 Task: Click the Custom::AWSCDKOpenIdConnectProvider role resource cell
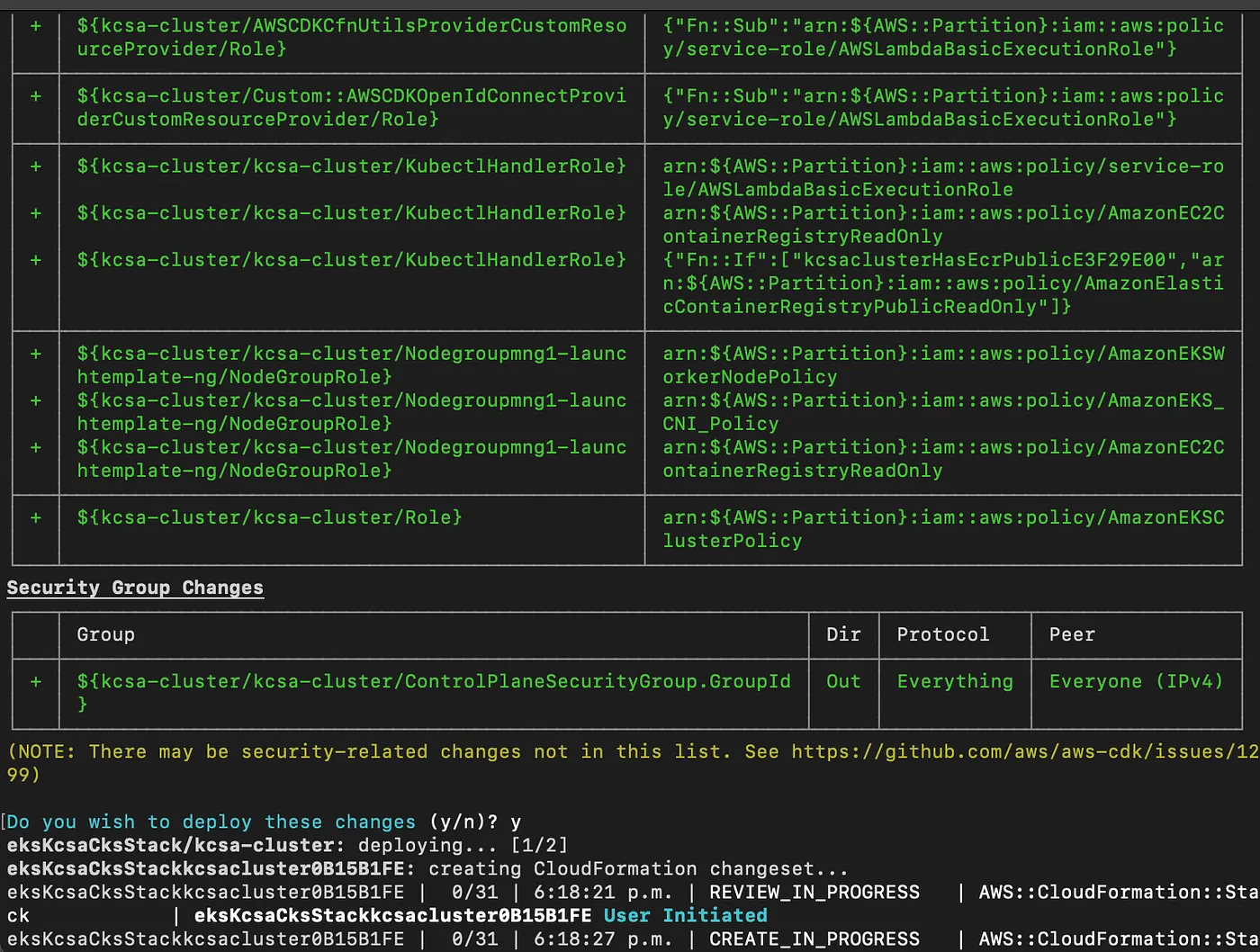[x=352, y=107]
